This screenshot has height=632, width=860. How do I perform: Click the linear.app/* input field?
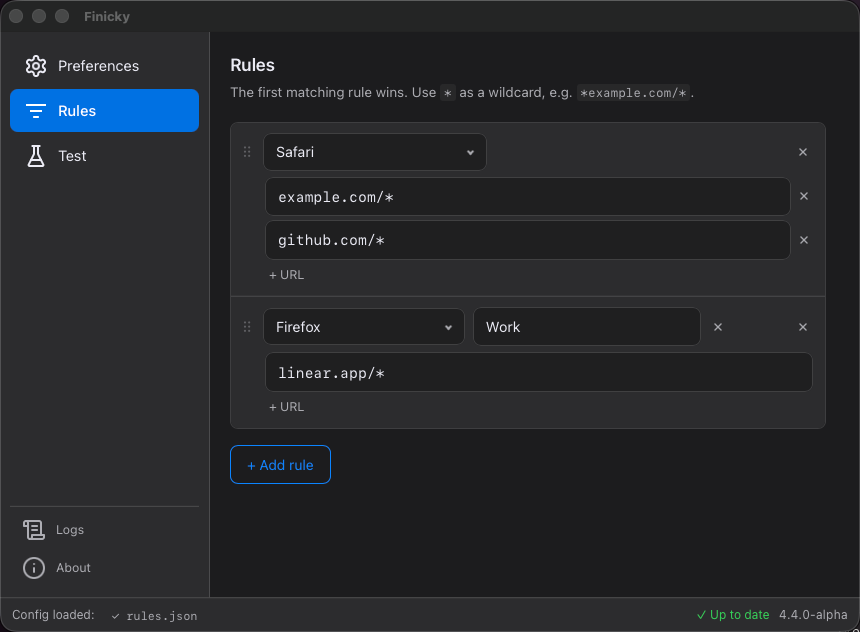pos(538,372)
